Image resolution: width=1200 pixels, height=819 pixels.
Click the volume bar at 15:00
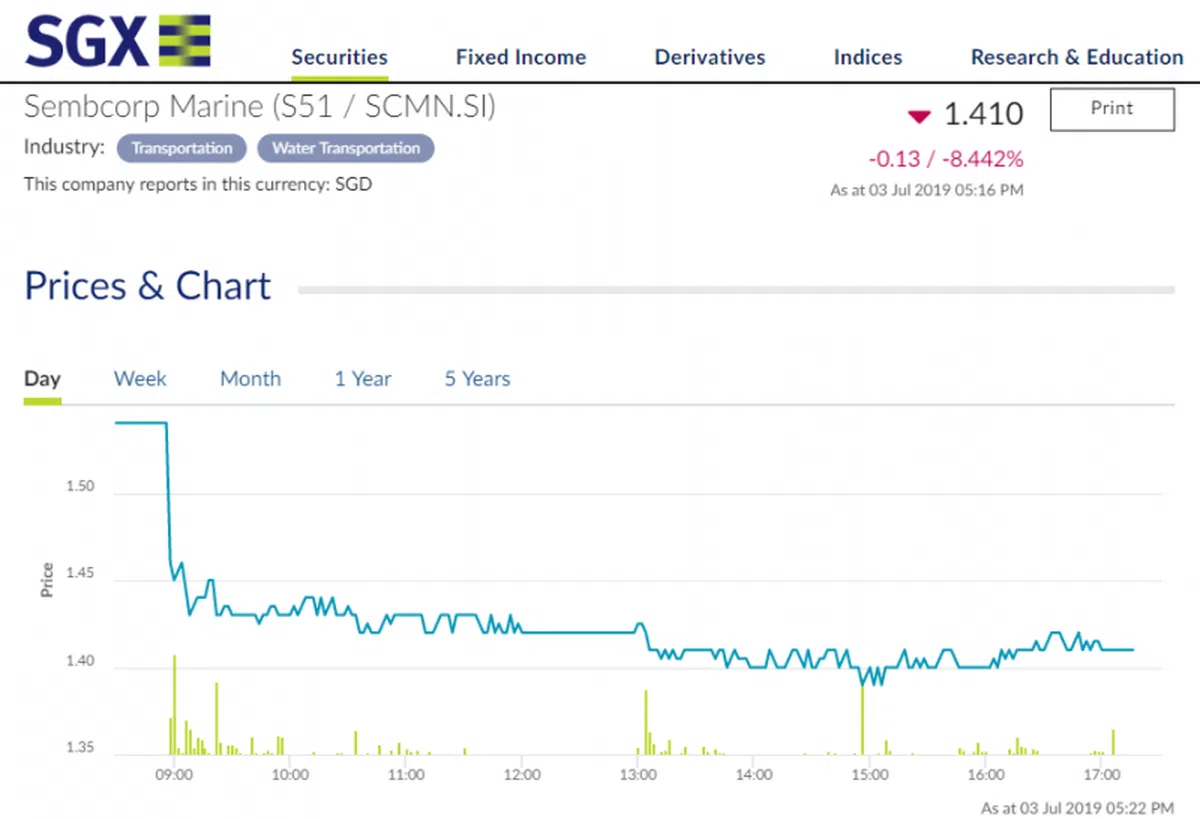click(x=861, y=718)
